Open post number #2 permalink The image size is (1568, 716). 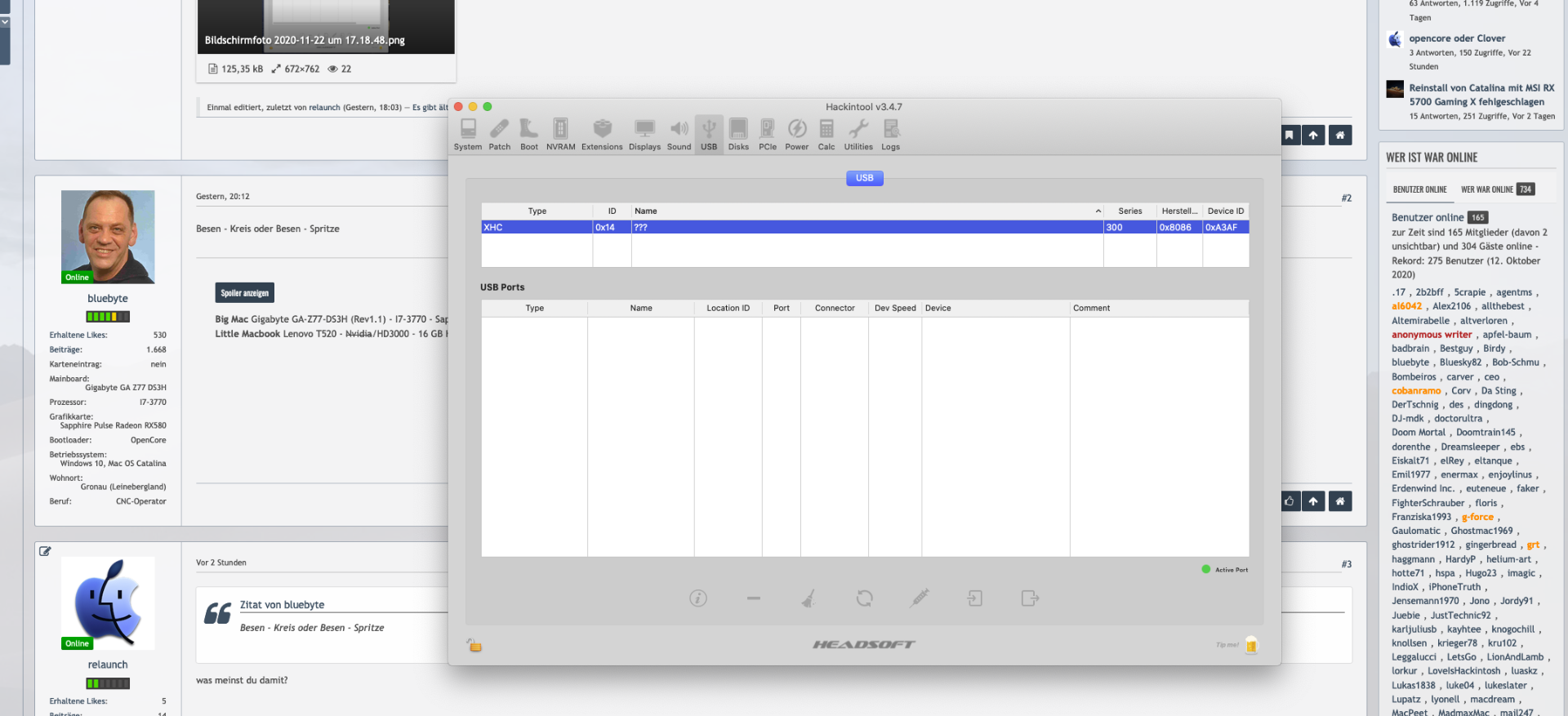1346,198
